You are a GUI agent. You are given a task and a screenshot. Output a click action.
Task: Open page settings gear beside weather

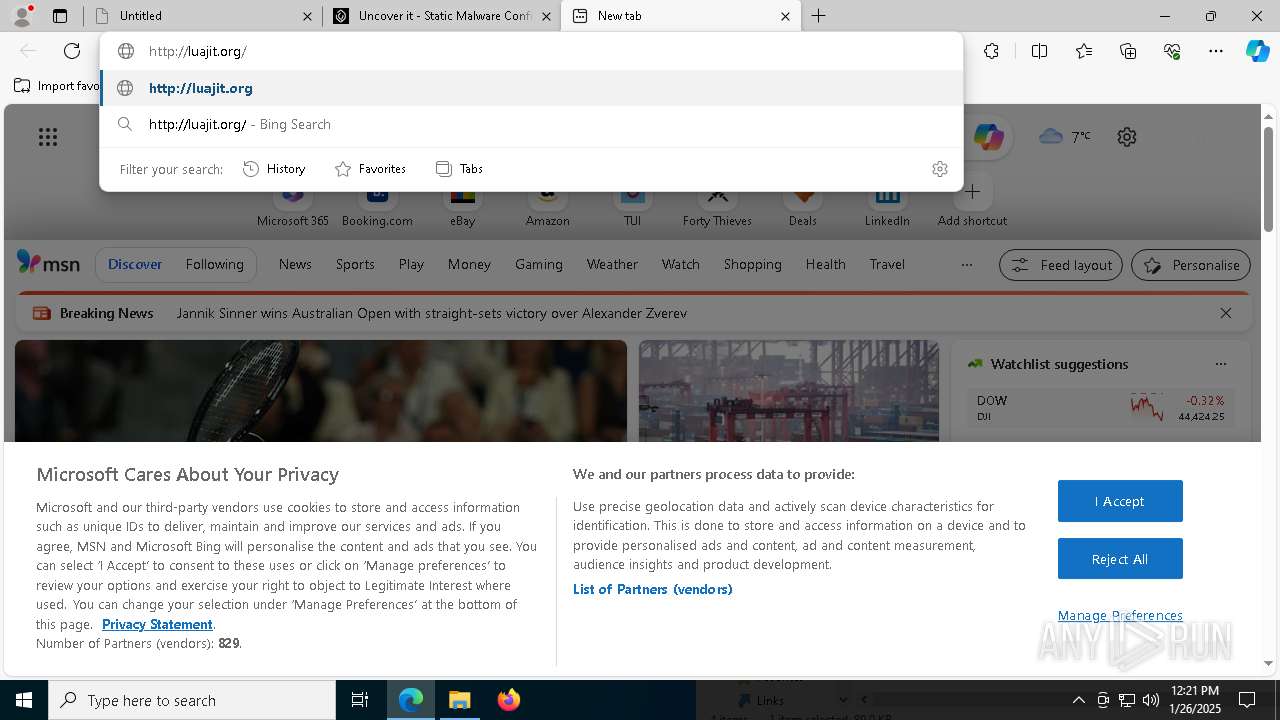coord(1127,137)
